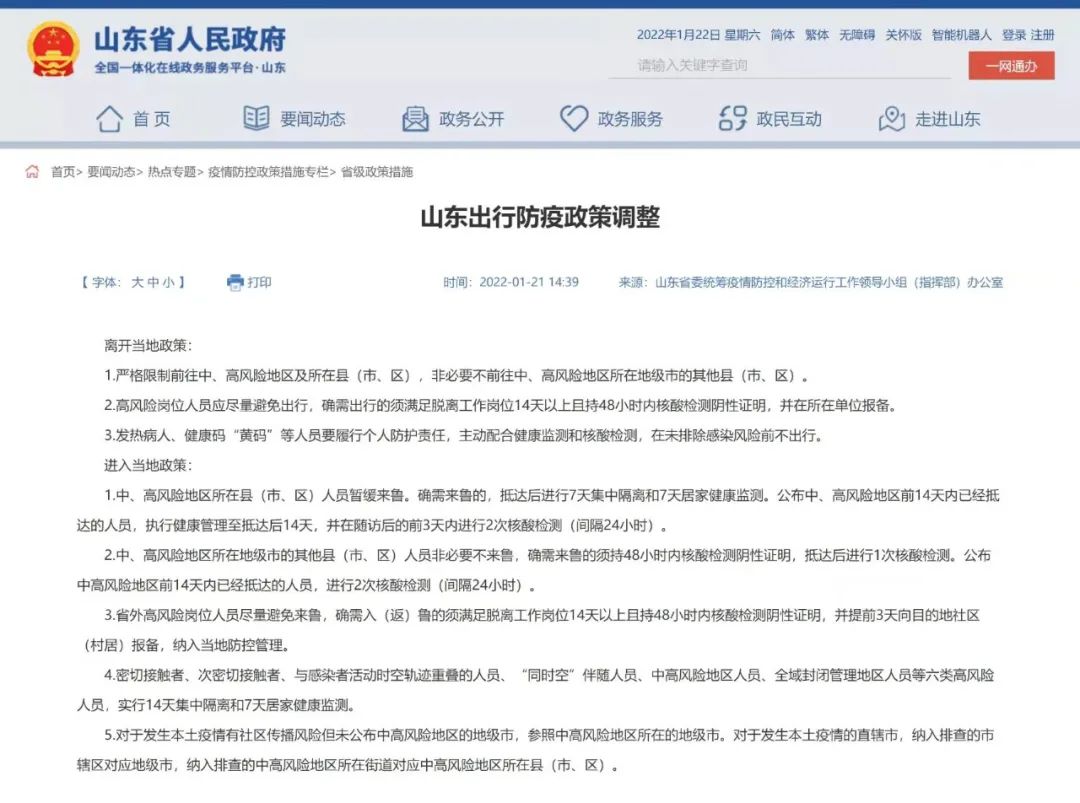1080x803 pixels.
Task: Click the 疫情防控政策措施专栏 breadcrumb link
Action: [269, 171]
